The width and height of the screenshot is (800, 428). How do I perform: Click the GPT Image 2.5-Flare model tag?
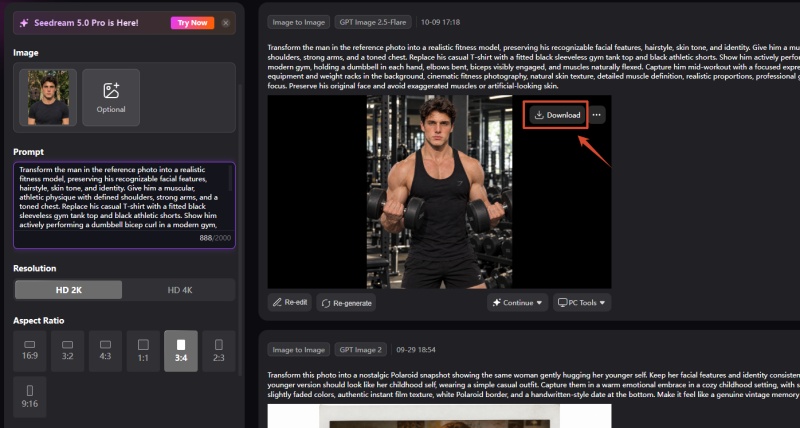coord(373,22)
